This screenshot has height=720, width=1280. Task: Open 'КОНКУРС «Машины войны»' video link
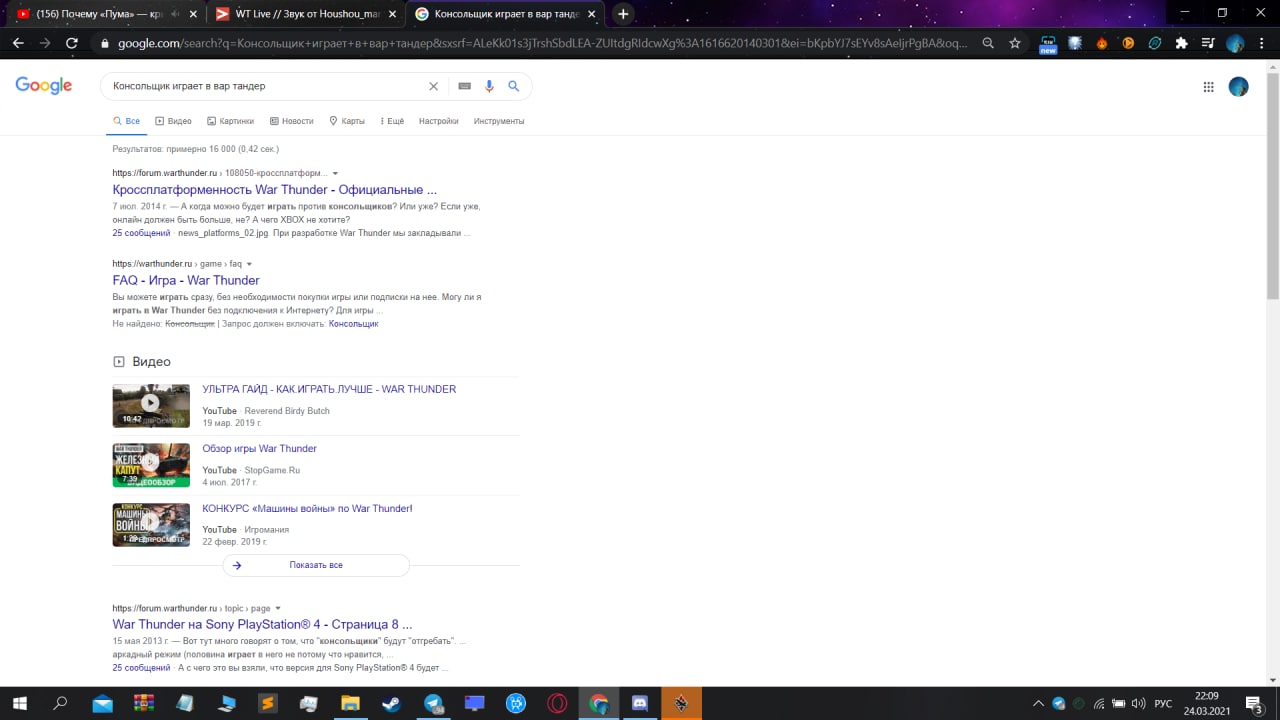point(307,508)
